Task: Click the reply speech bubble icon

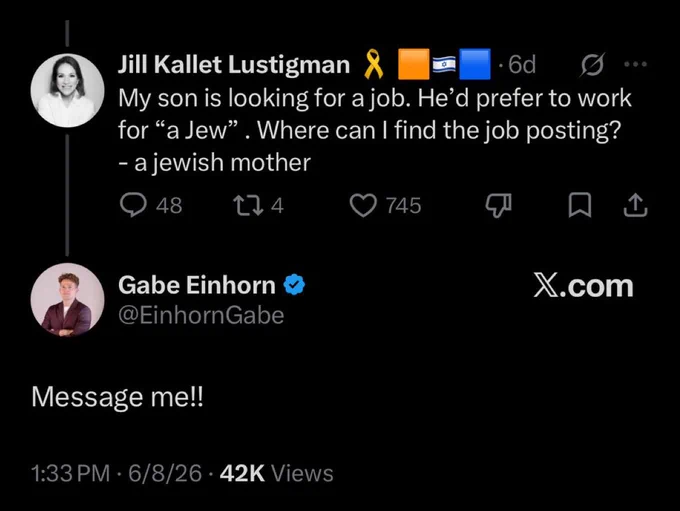Action: pos(133,205)
